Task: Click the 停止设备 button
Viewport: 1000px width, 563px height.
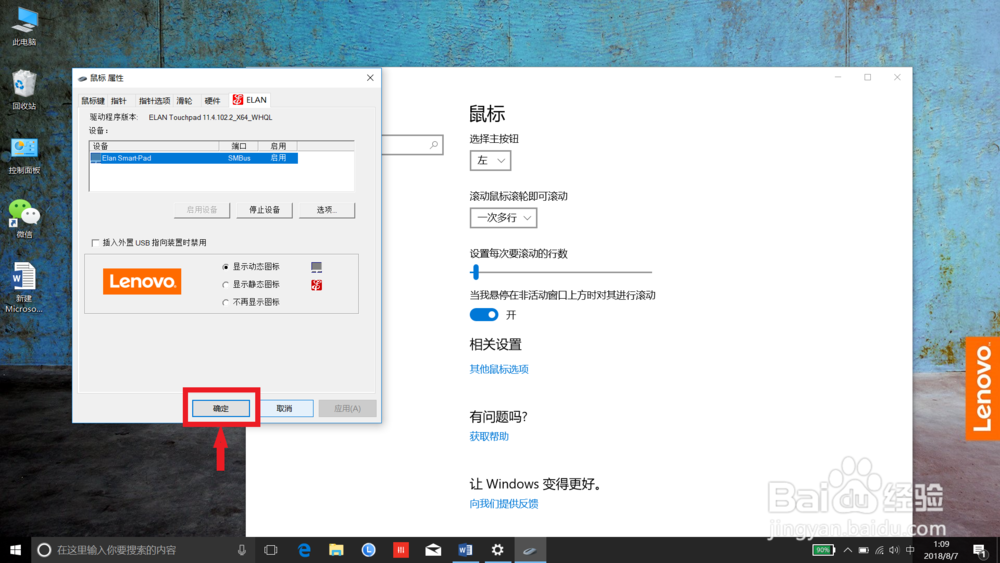Action: (x=265, y=210)
